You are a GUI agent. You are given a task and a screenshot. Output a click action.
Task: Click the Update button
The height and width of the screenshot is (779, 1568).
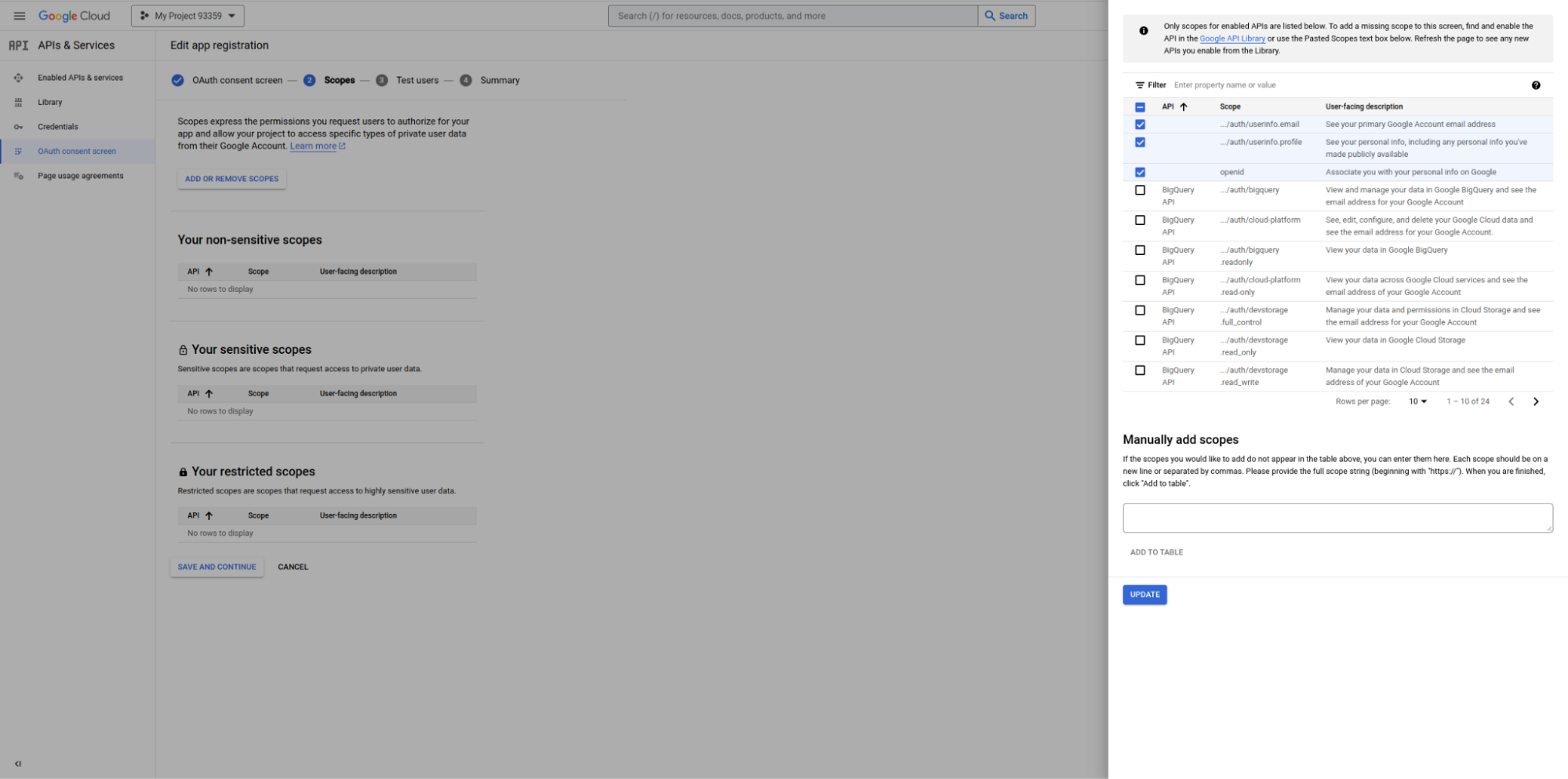pyautogui.click(x=1144, y=595)
